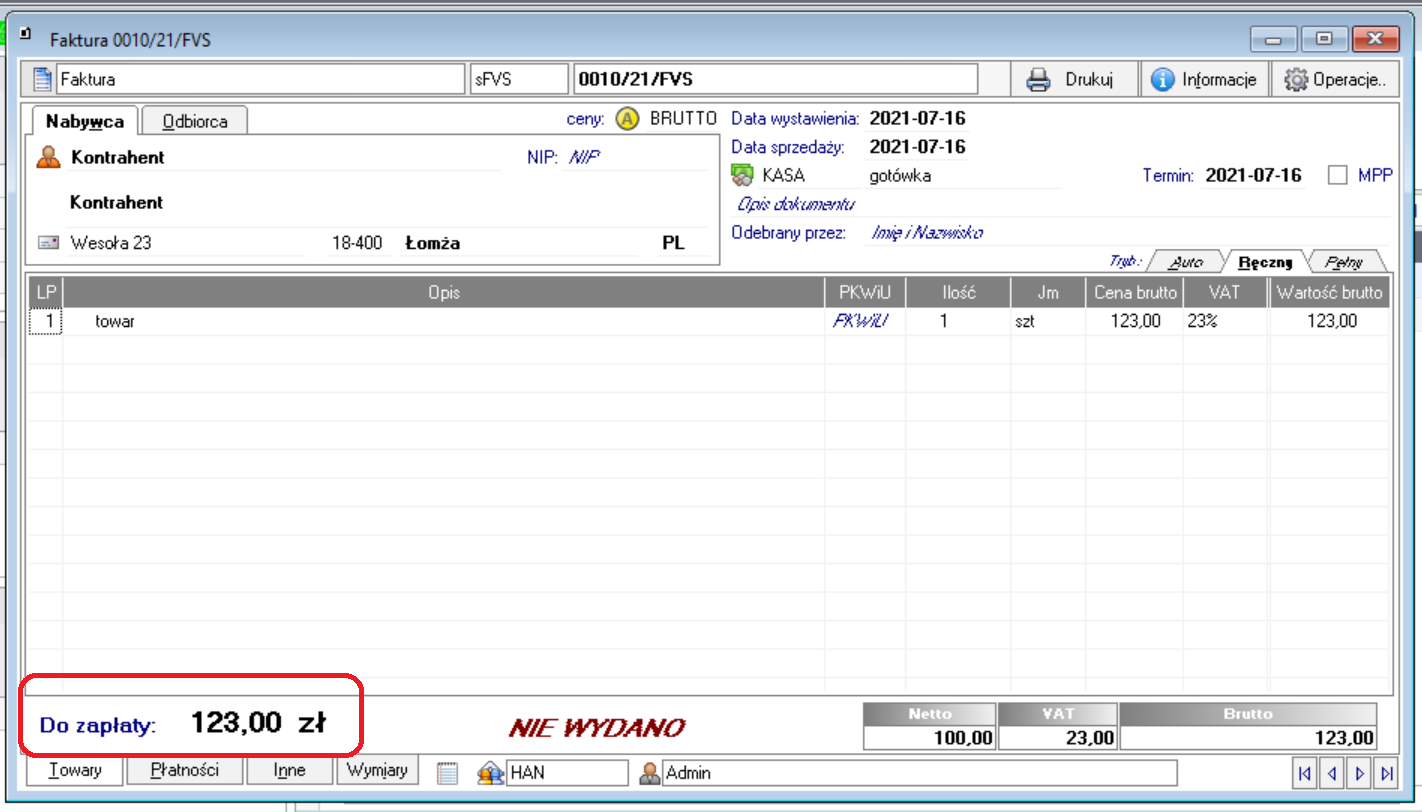Click the Wymiary button
This screenshot has height=812, width=1422.
point(377,771)
